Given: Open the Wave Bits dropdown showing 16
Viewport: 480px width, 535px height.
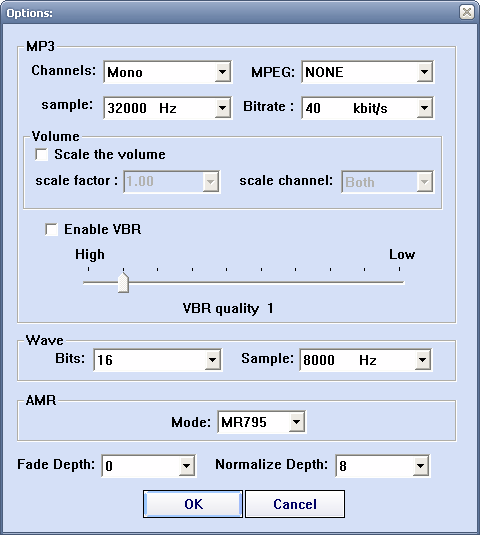Looking at the screenshot, I should (157, 360).
